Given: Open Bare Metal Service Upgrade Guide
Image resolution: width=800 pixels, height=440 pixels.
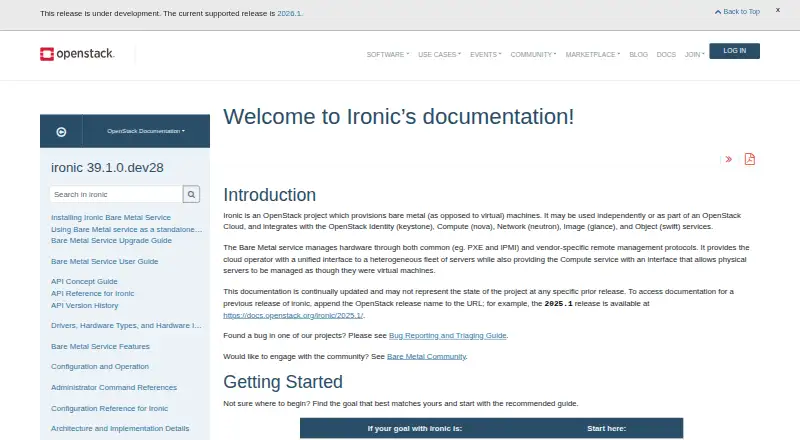Looking at the screenshot, I should pyautogui.click(x=111, y=240).
